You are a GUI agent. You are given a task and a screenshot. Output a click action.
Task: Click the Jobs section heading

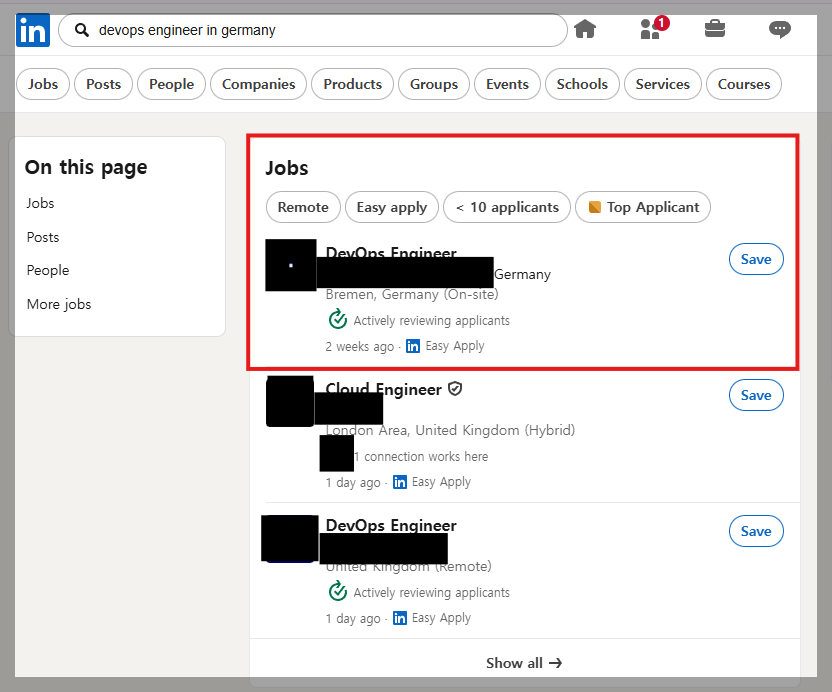pyautogui.click(x=287, y=168)
